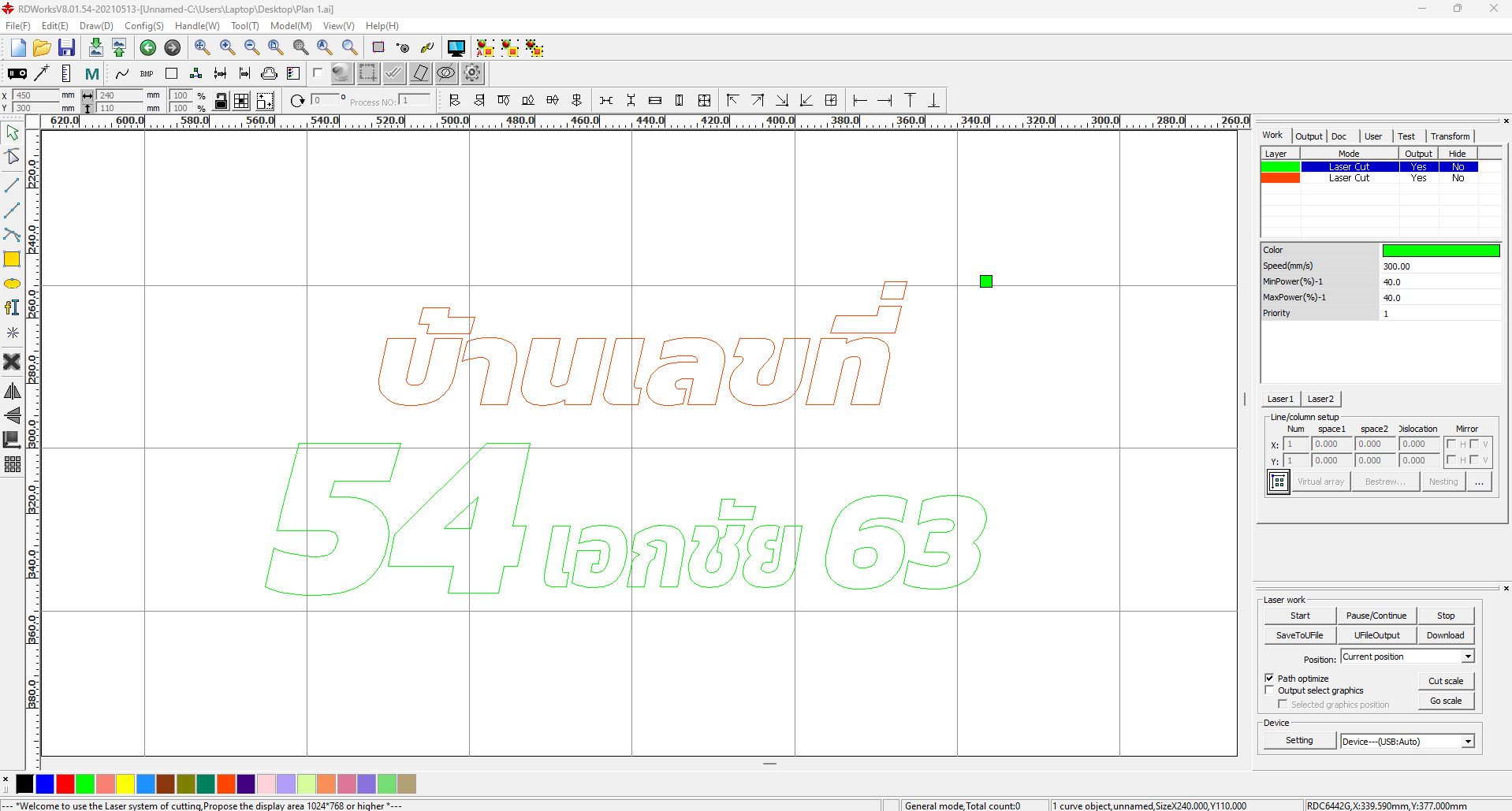The height and width of the screenshot is (811, 1512).
Task: Select the ellipse draw tool
Action: (12, 284)
